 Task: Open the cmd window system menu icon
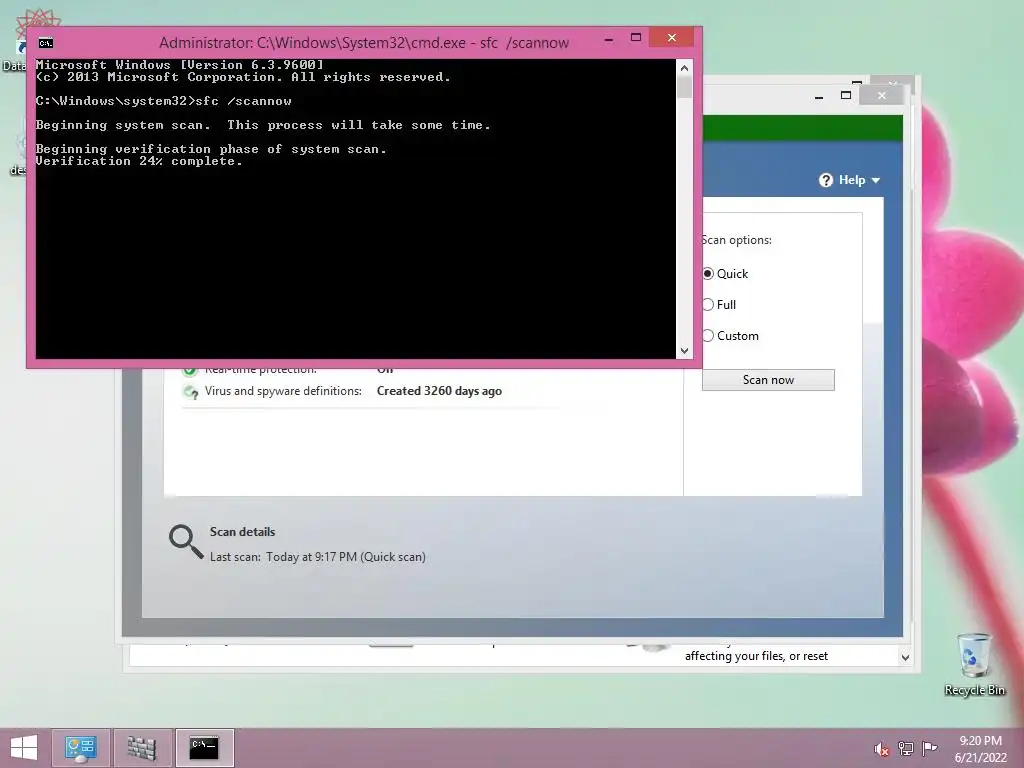pos(46,43)
